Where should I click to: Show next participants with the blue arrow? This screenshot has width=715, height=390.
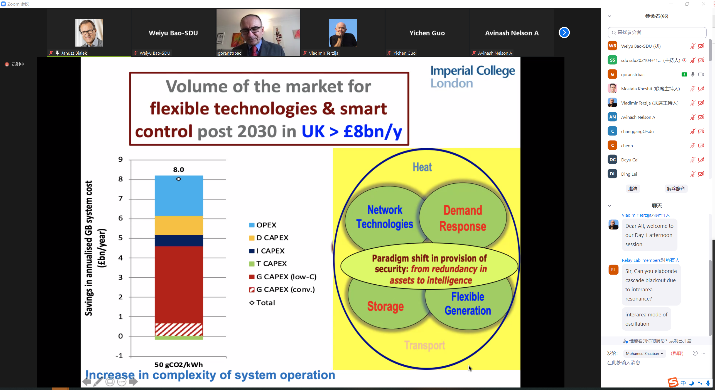[x=564, y=32]
